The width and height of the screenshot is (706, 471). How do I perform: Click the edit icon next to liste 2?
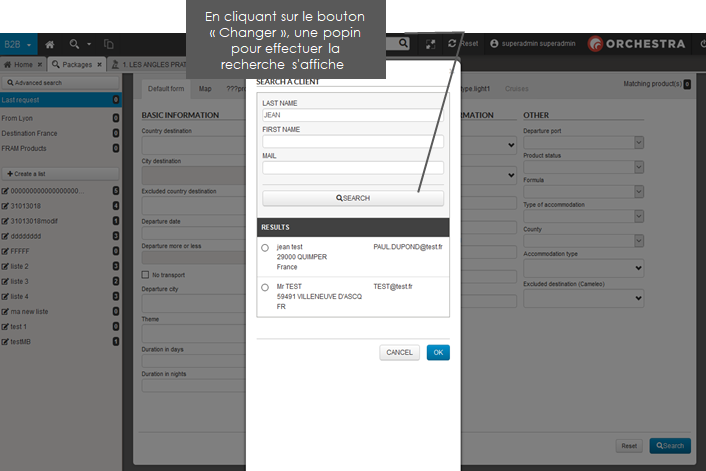[x=6, y=266]
